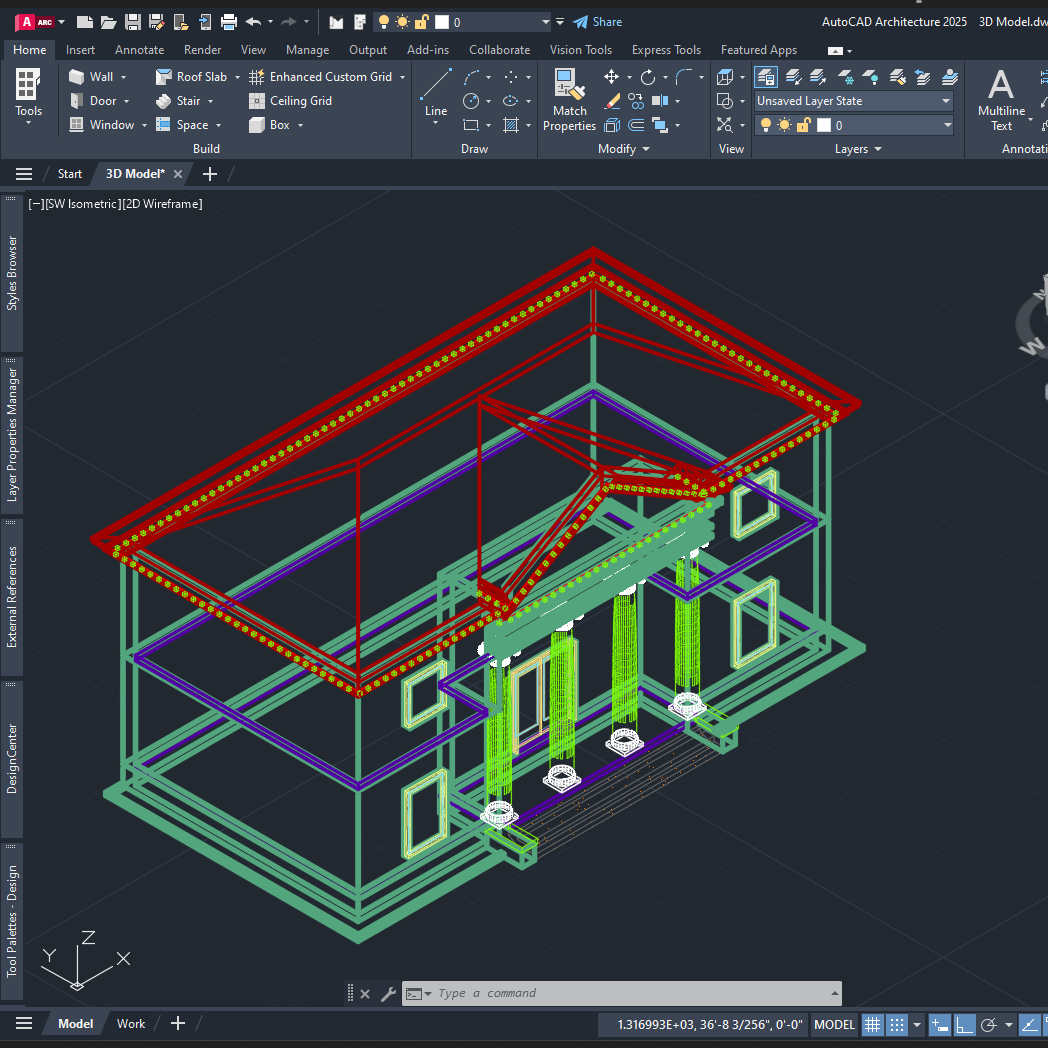
Task: Expand the Modify panel title flyout
Action: click(x=624, y=149)
